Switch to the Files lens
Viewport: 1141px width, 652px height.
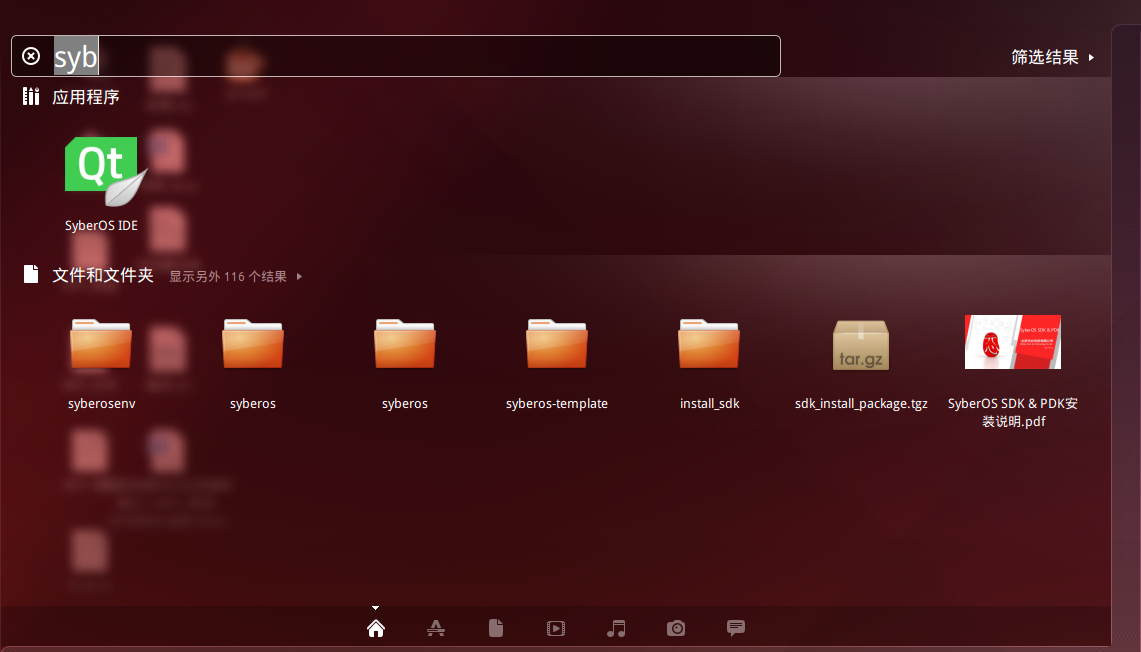pos(496,628)
